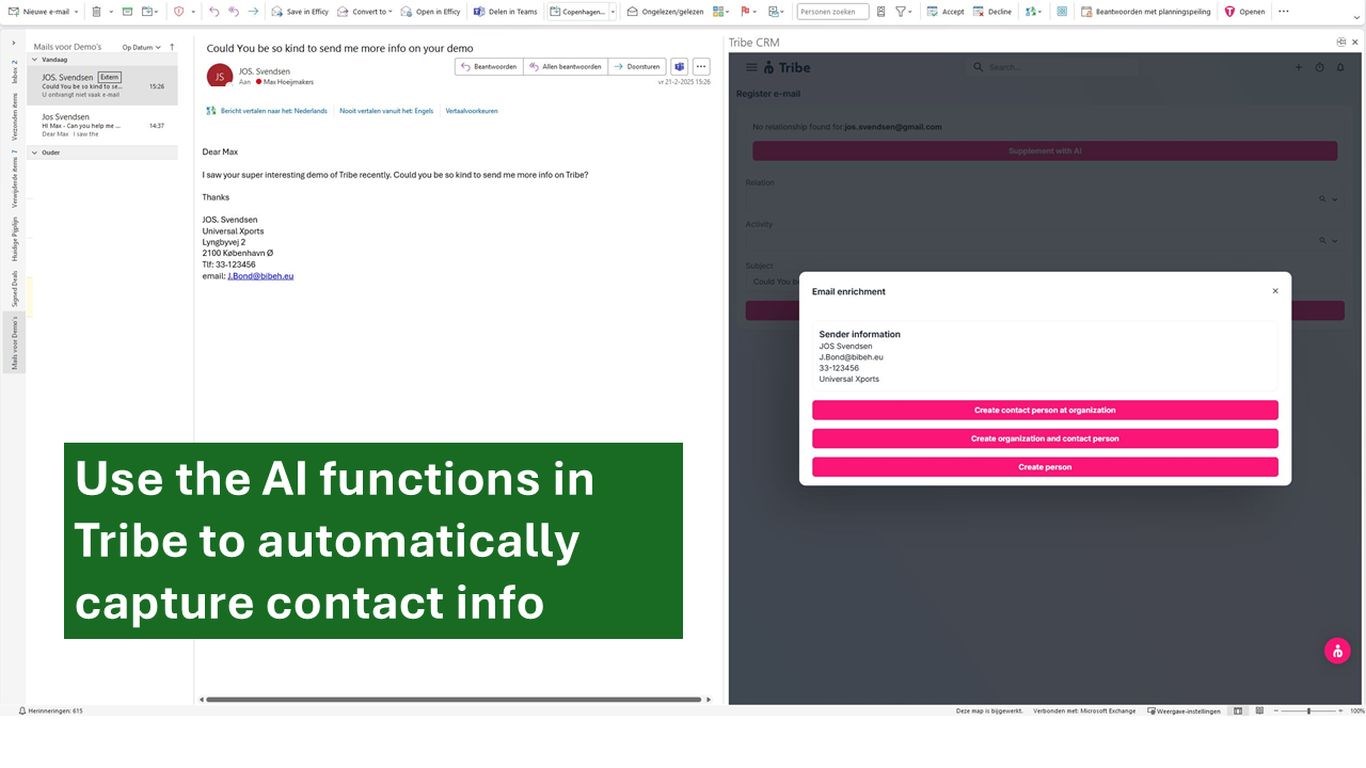This screenshot has width=1366, height=768.
Task: Click Delen in Teams
Action: [x=506, y=12]
